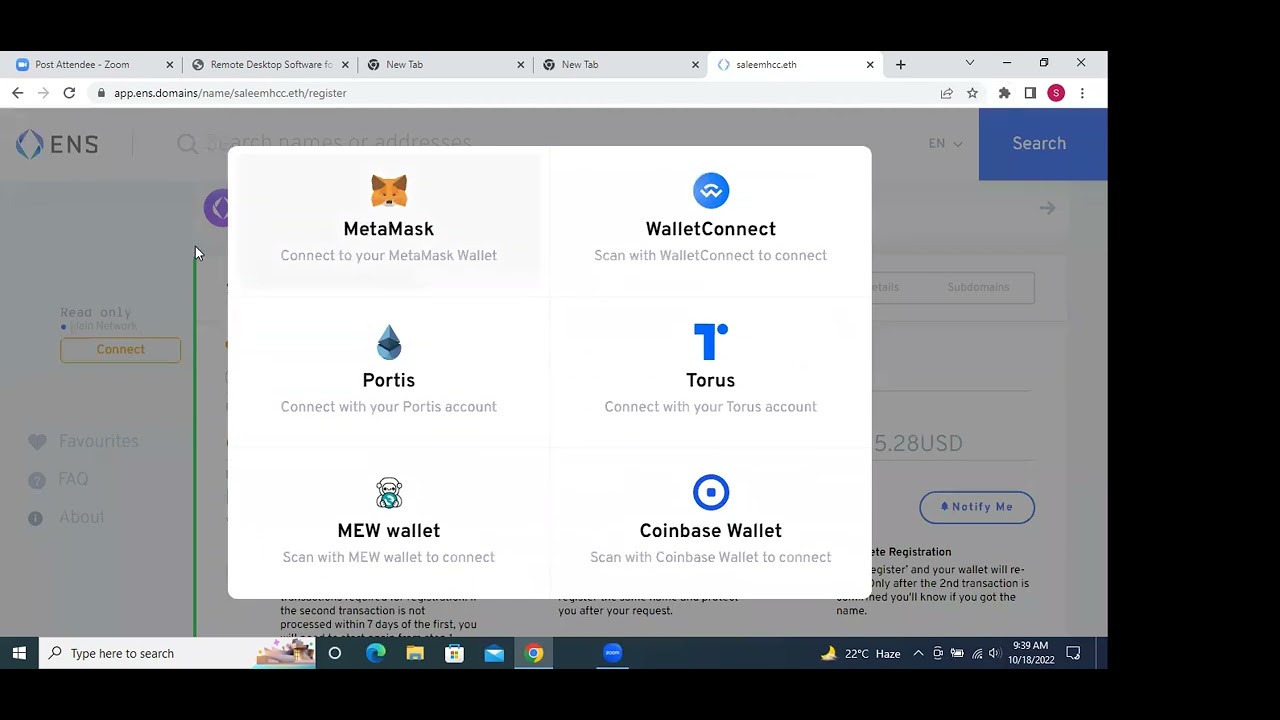Screen dimensions: 1280x720
Task: Click the Torus T logo icon
Action: (711, 341)
